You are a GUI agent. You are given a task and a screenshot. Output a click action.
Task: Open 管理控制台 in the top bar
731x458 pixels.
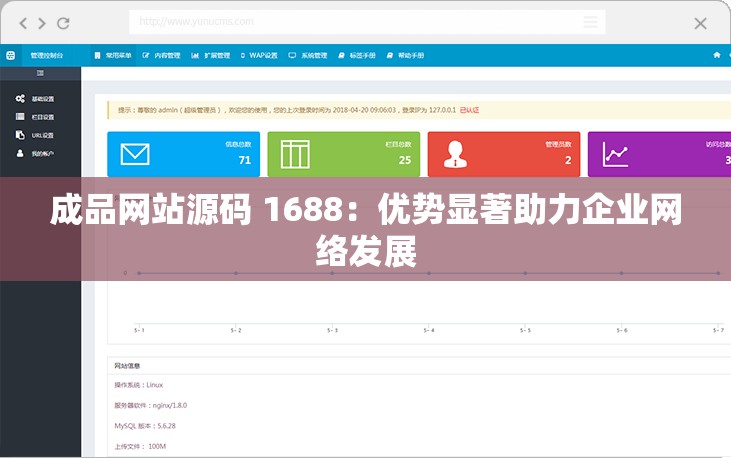47,56
